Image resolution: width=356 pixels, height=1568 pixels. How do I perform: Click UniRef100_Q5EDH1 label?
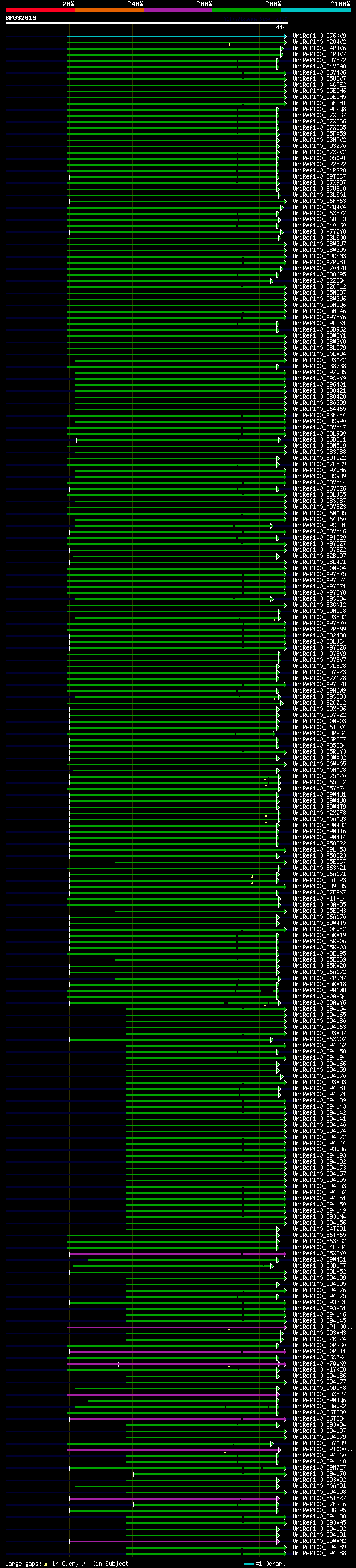[319, 103]
